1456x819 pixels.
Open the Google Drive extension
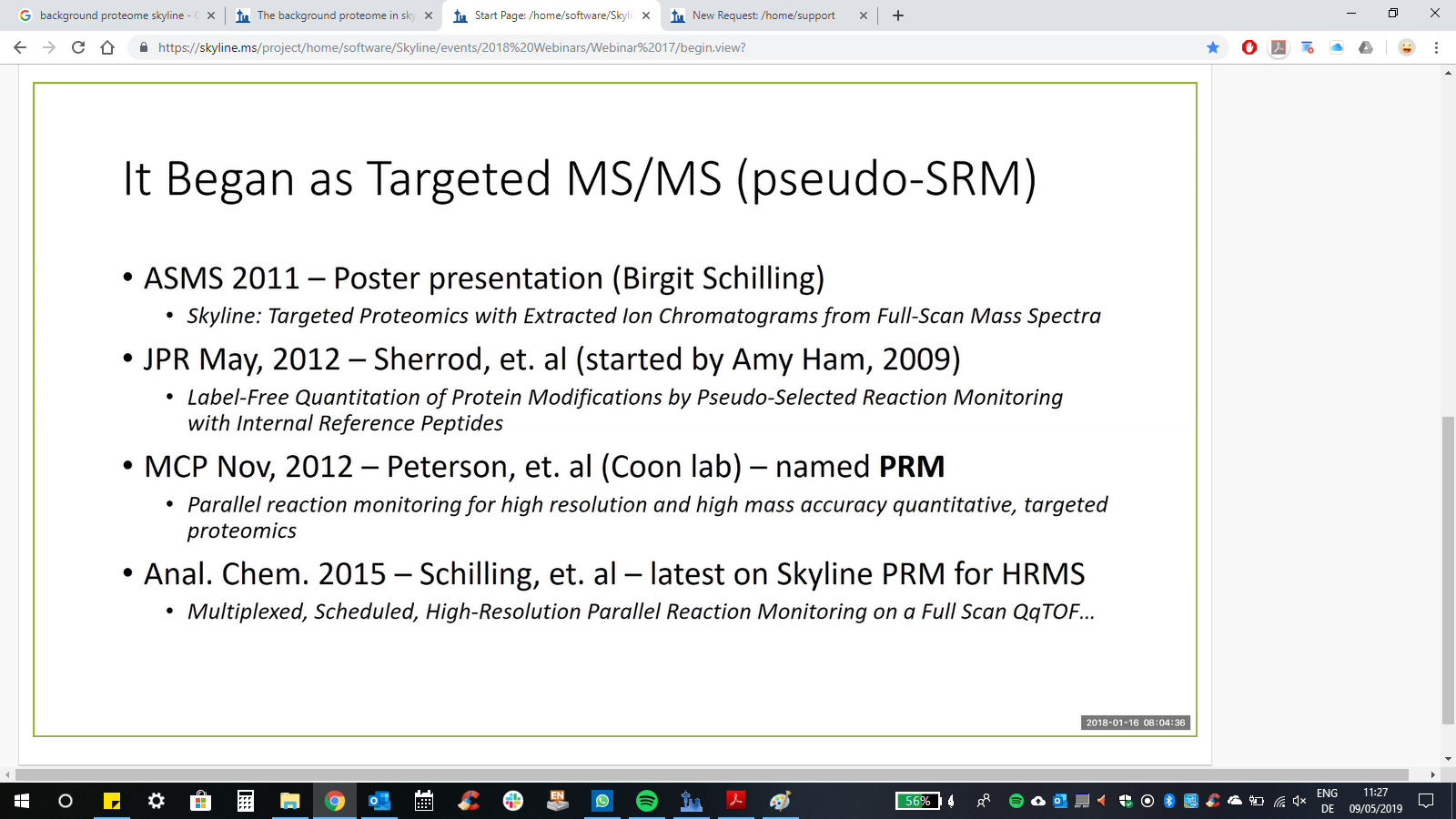click(1366, 47)
